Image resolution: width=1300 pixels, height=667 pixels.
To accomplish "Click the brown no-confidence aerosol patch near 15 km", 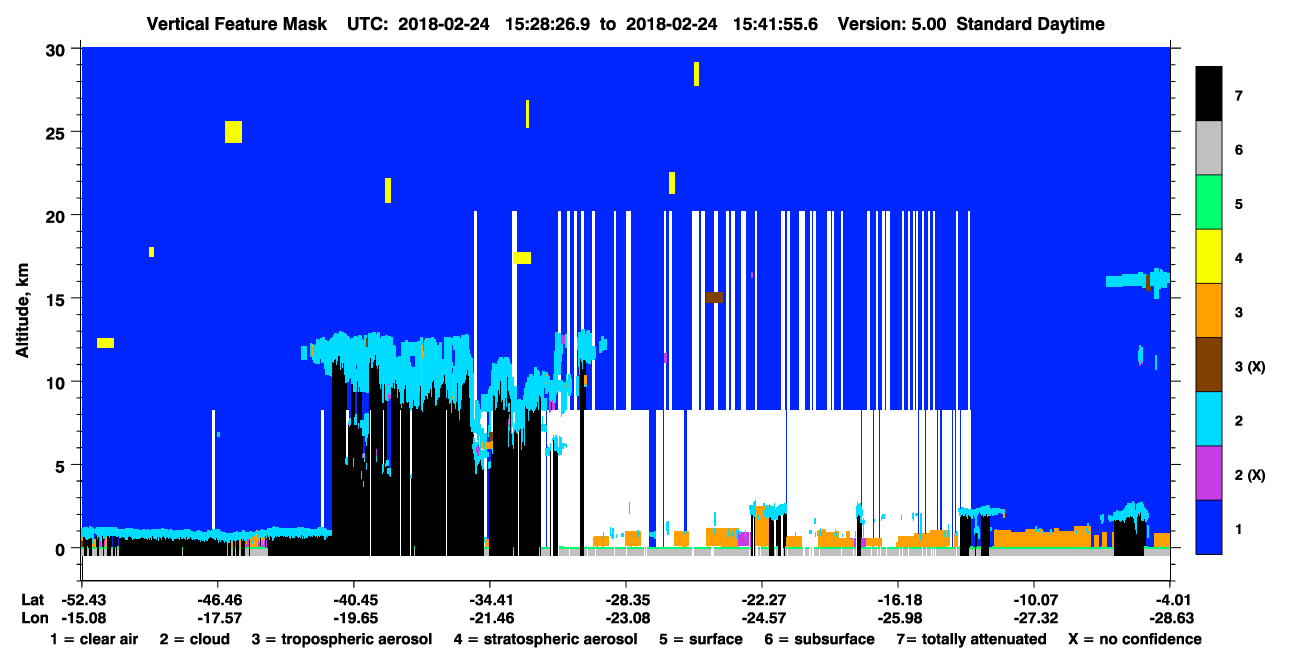I will pyautogui.click(x=714, y=297).
